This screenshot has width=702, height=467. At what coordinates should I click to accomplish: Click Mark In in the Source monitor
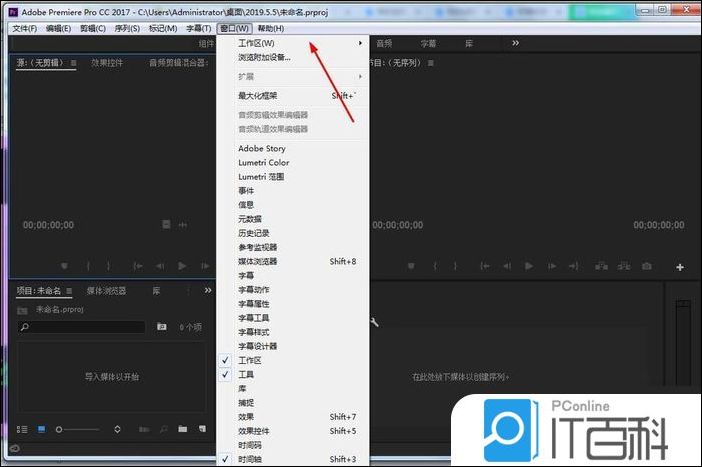click(88, 266)
